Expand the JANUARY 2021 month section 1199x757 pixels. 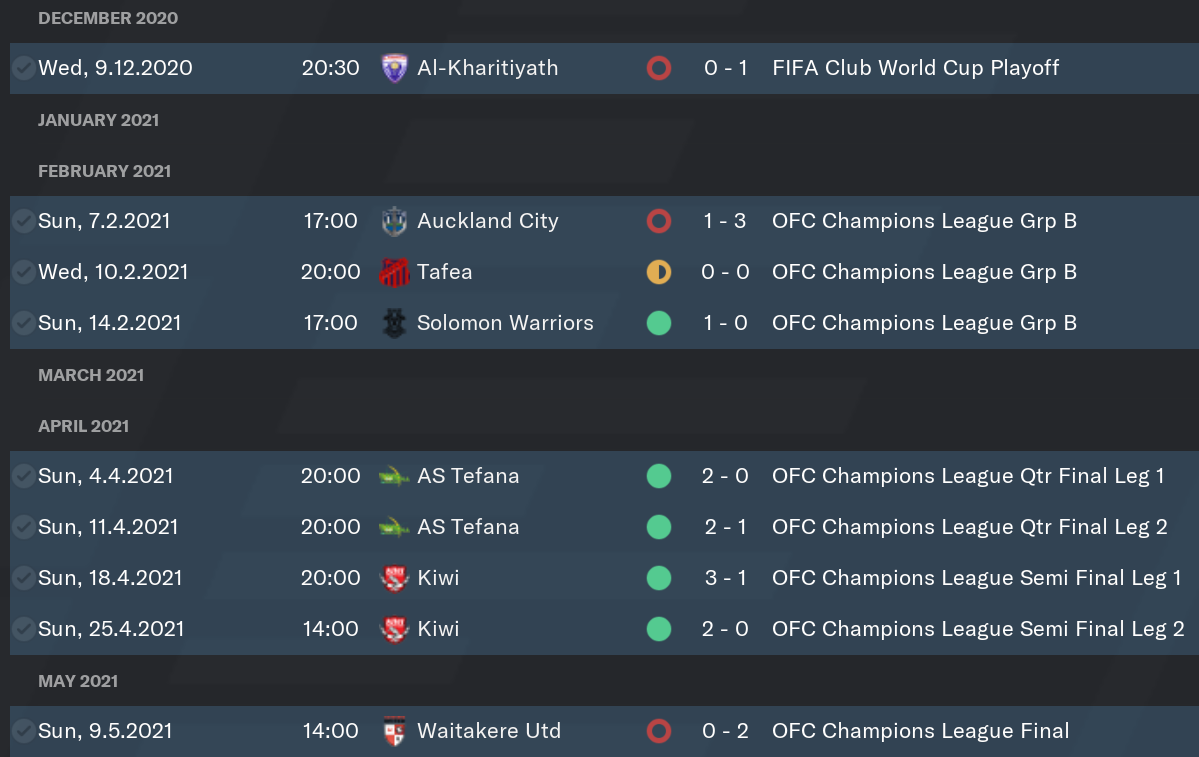click(x=99, y=120)
